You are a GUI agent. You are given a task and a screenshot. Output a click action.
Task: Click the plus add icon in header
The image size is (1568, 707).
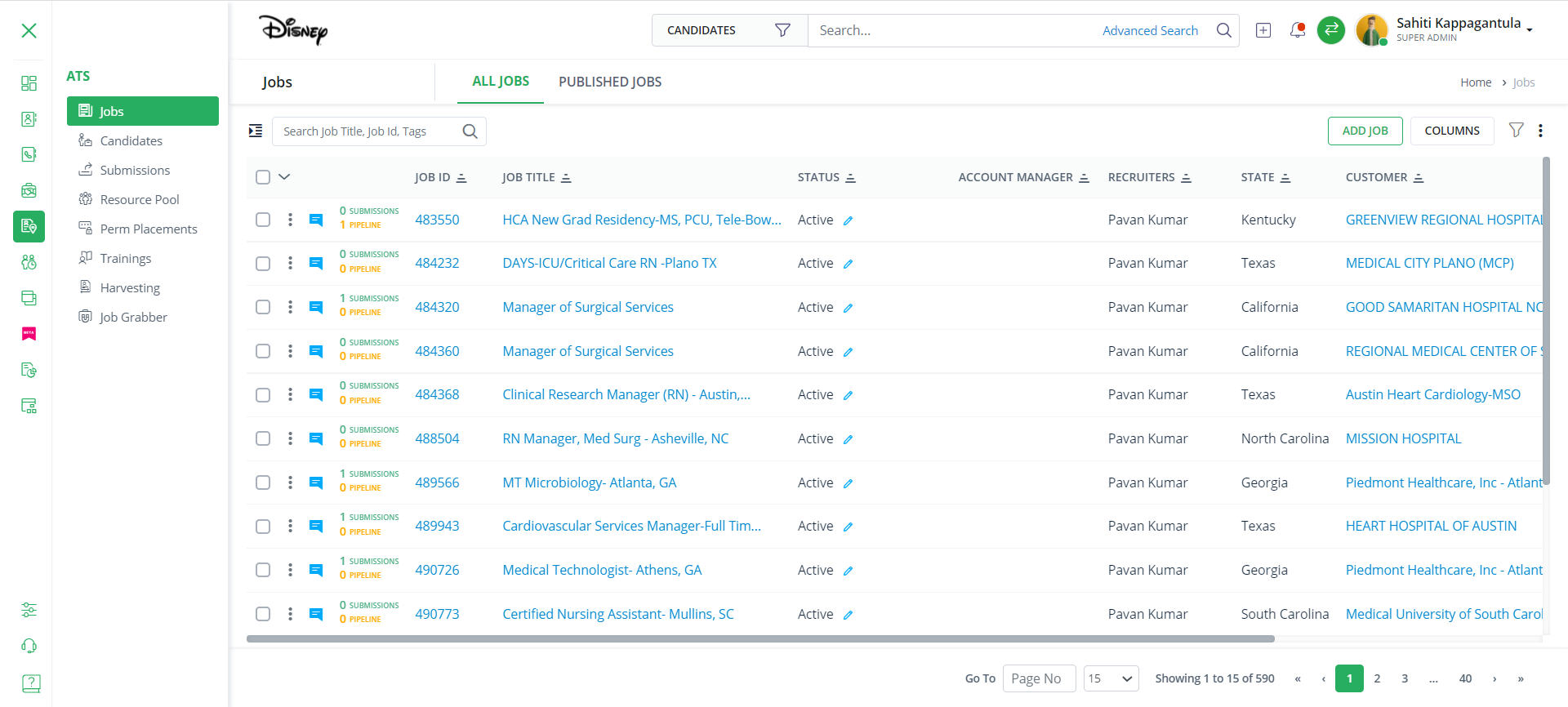pyautogui.click(x=1263, y=30)
